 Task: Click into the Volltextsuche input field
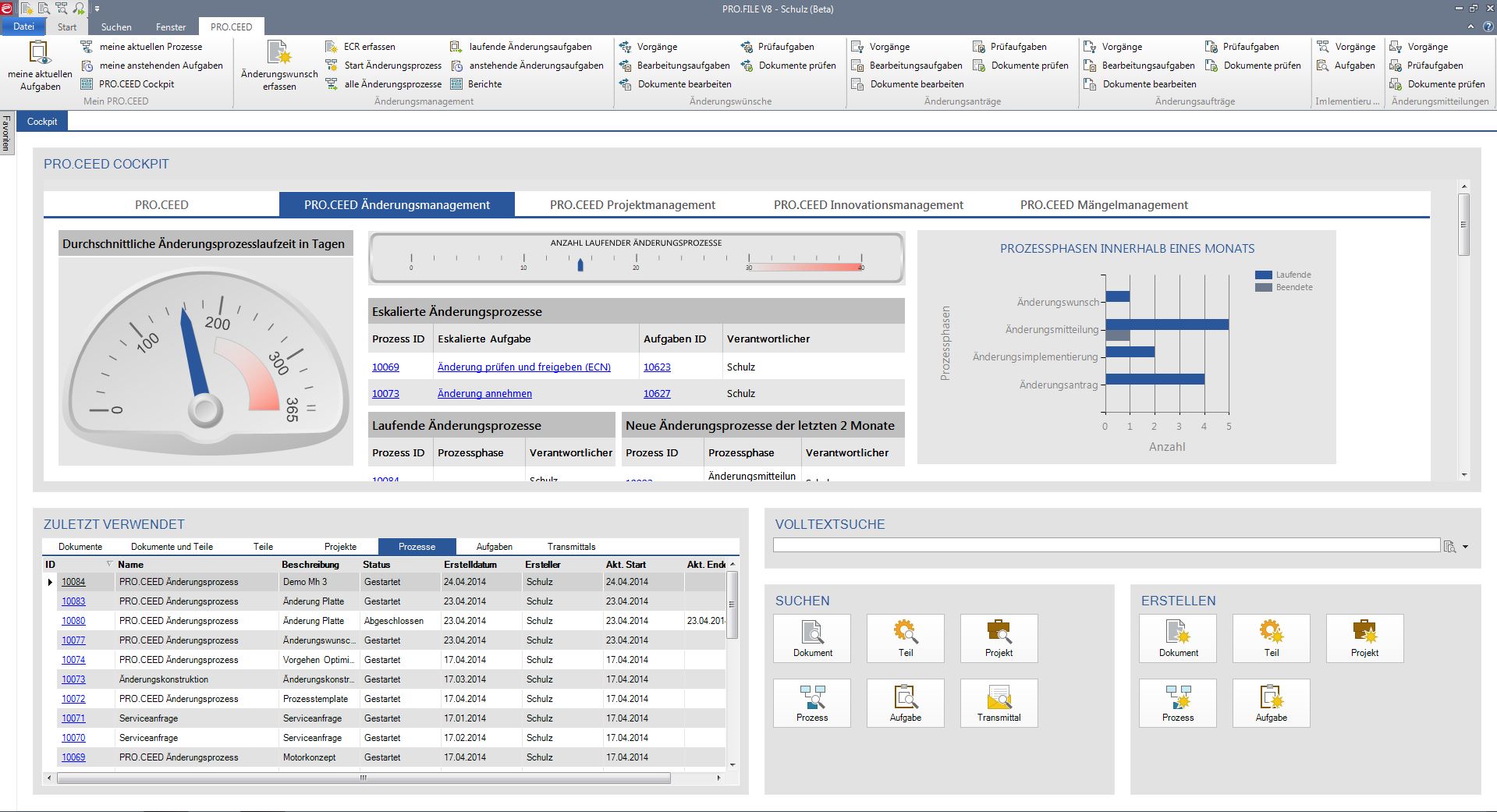click(1105, 545)
